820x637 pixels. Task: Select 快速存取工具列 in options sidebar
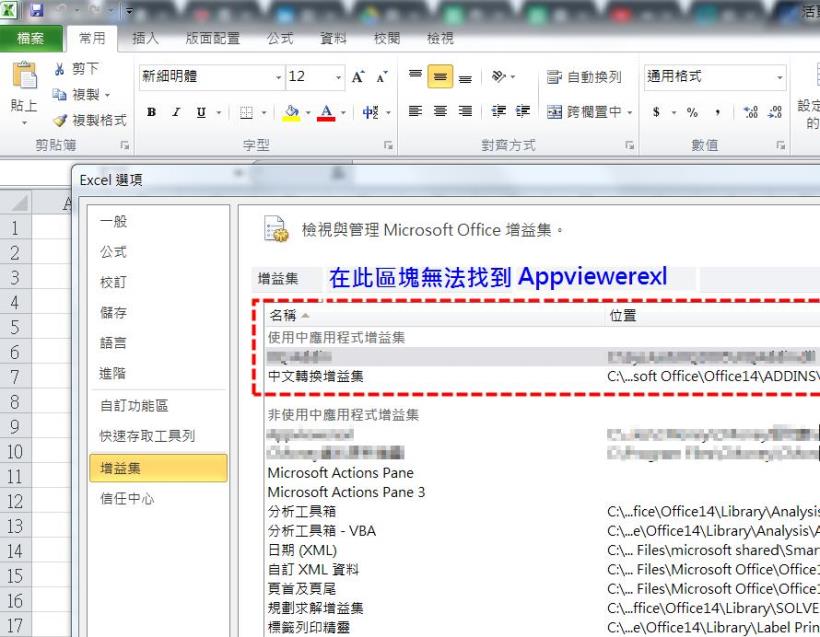tap(147, 436)
